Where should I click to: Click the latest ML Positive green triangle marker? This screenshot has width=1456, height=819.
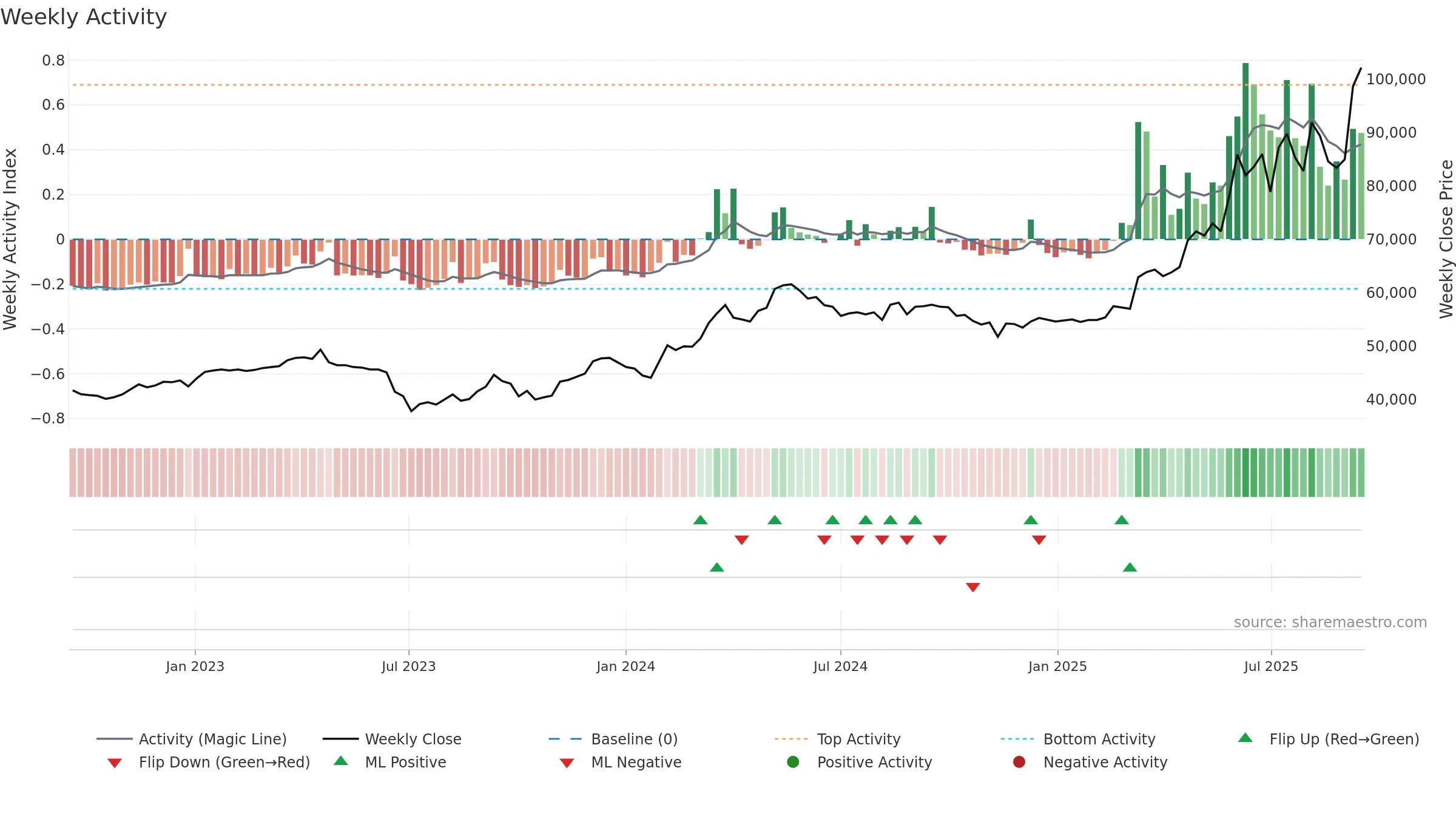pos(1130,567)
